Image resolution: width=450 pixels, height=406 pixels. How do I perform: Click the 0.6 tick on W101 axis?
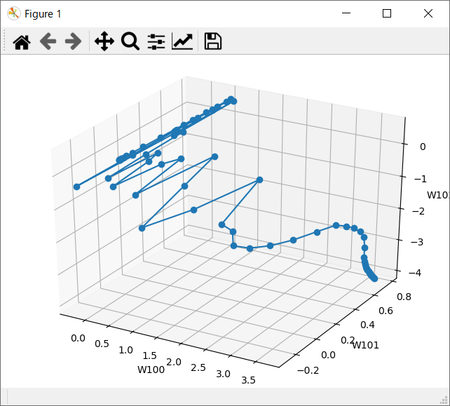(386, 311)
